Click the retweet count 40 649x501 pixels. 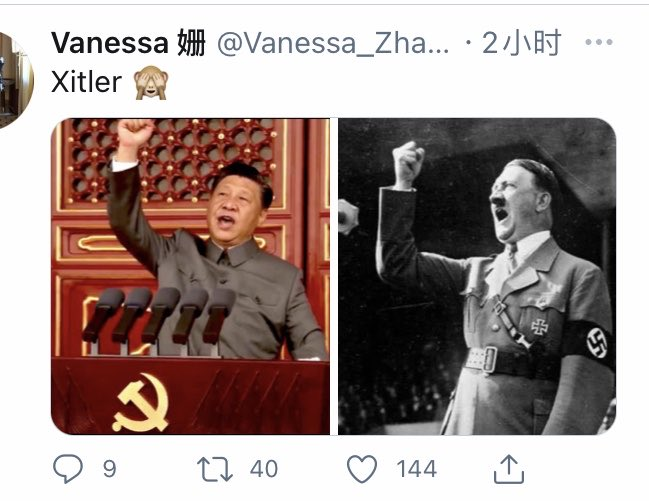click(264, 469)
